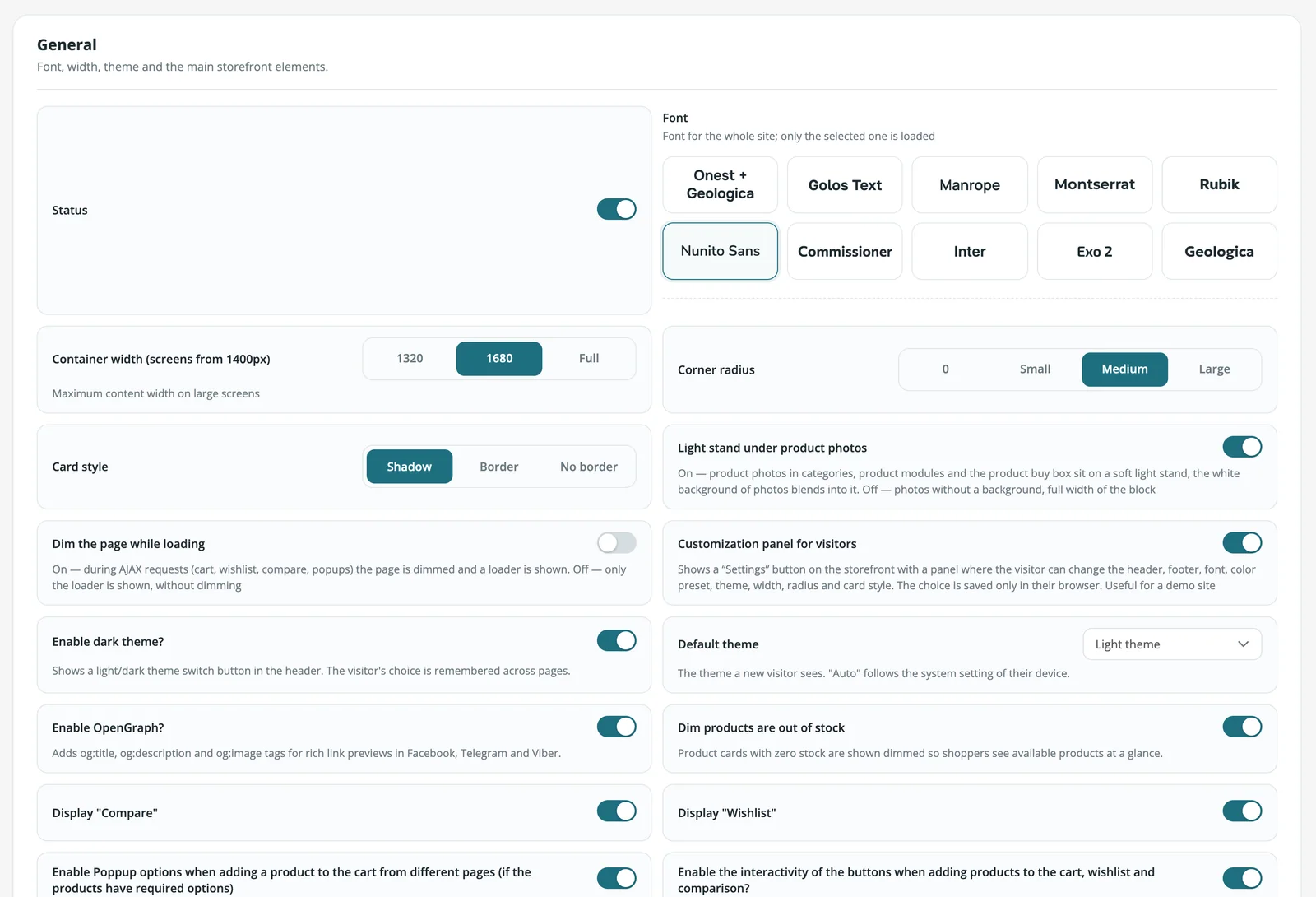Choose the Manrope font
Image resolution: width=1316 pixels, height=897 pixels.
[970, 184]
